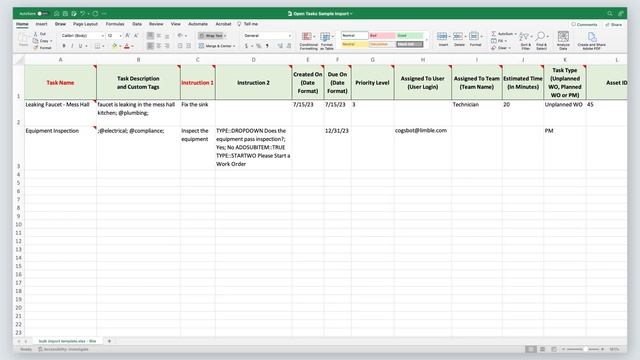This screenshot has height=360, width=640.
Task: Toggle Italic formatting
Action: tap(72, 46)
